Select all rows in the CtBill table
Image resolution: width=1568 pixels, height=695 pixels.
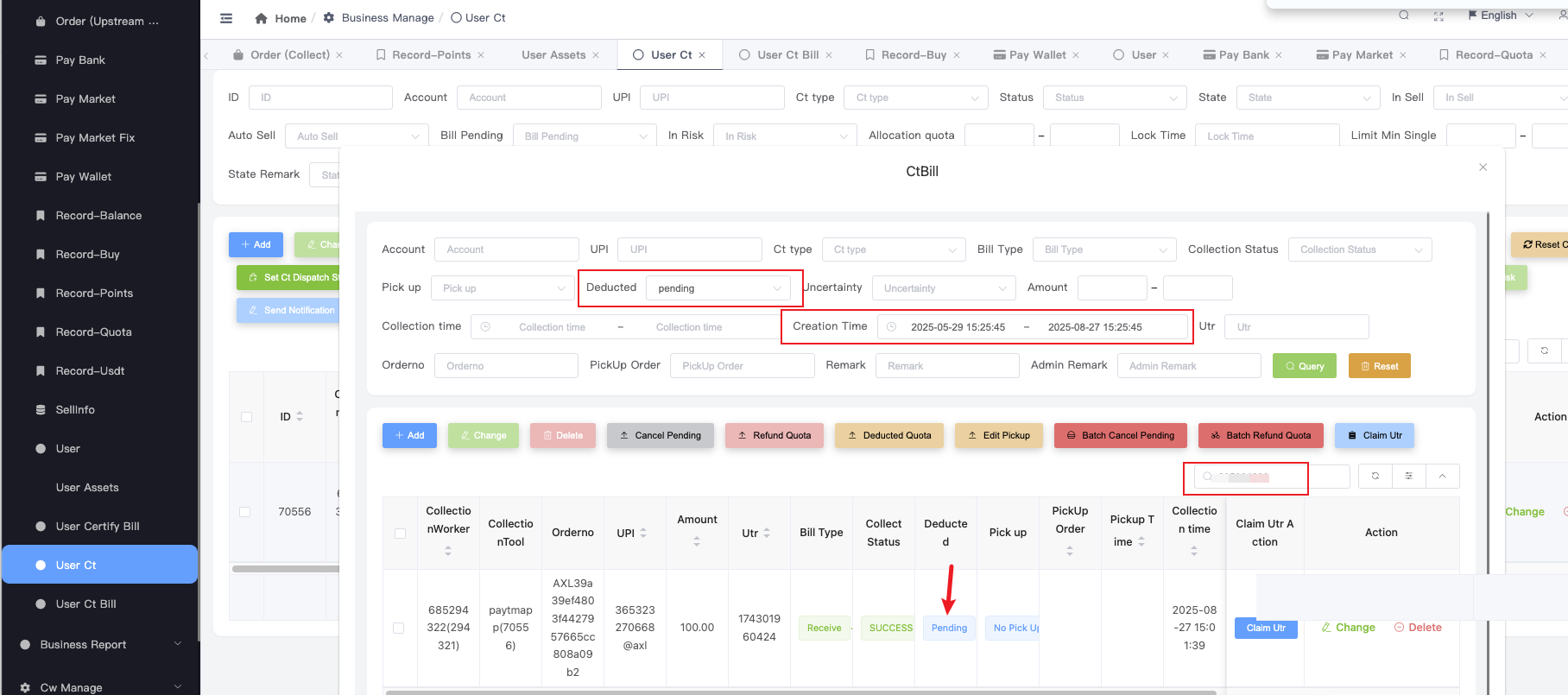[x=400, y=534]
